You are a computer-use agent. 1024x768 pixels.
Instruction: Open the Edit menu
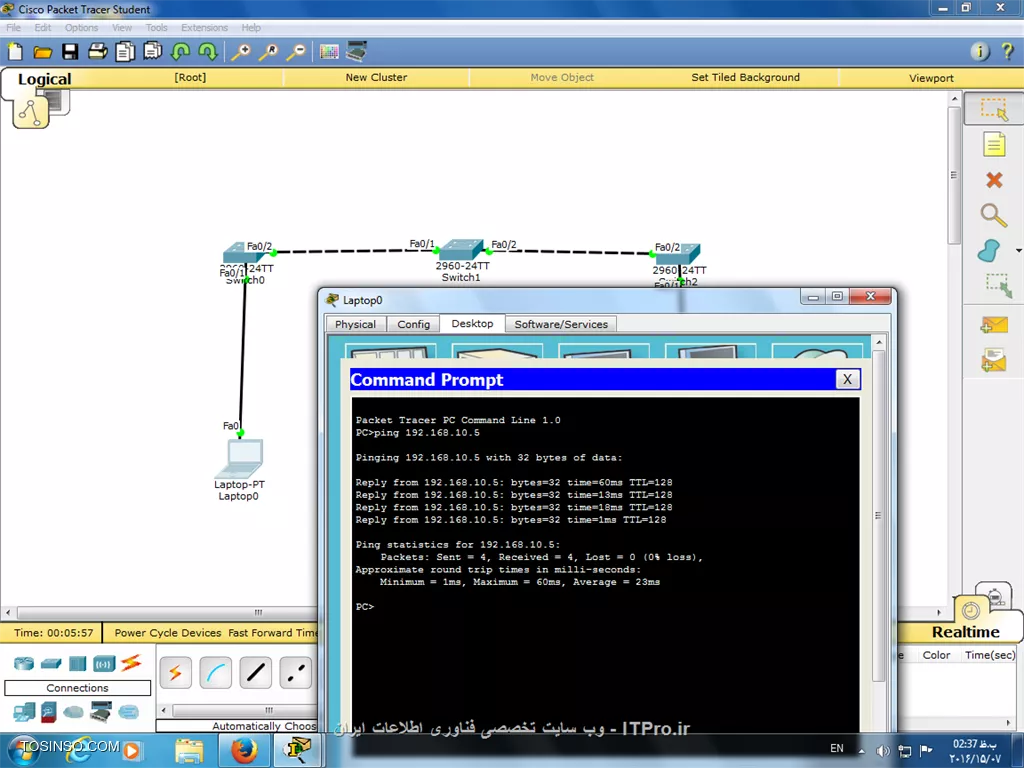43,27
